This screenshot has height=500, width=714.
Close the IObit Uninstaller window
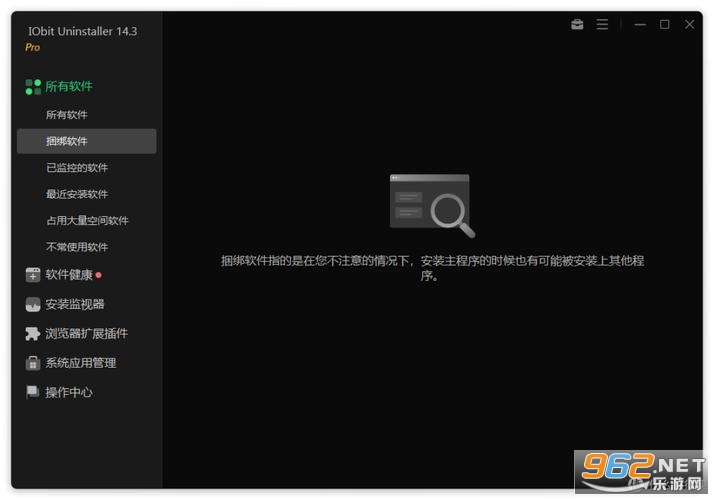click(x=689, y=24)
